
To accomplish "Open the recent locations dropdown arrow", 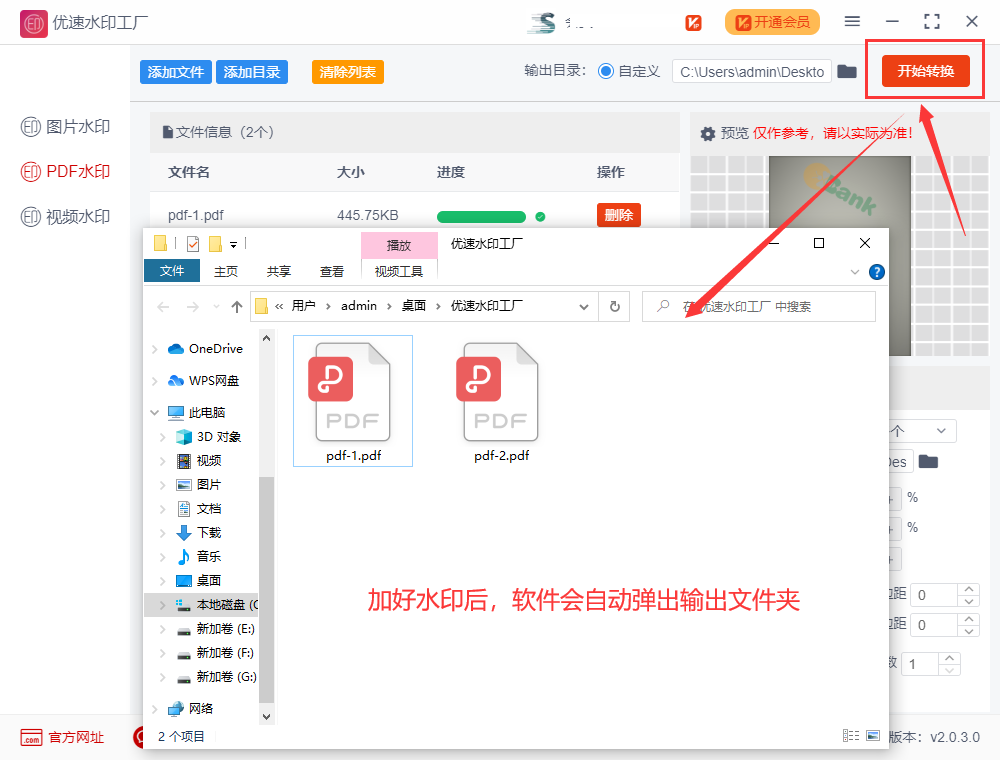I will tap(216, 307).
